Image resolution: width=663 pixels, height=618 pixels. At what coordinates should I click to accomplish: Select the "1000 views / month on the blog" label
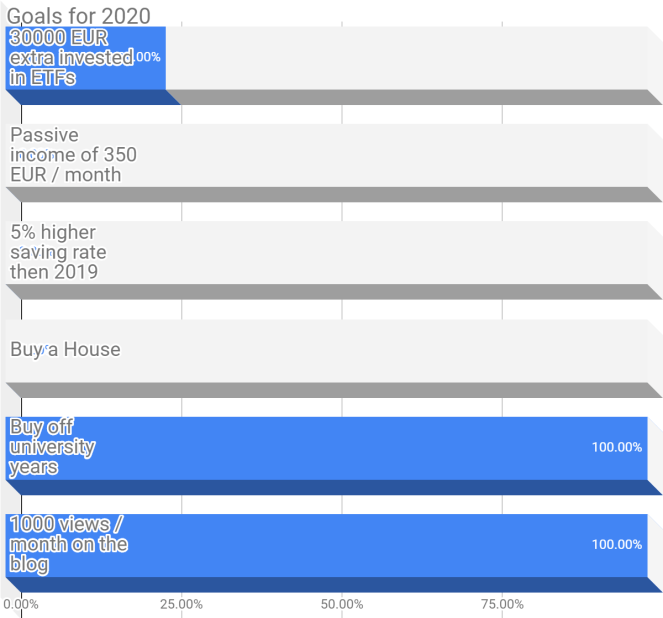(x=68, y=544)
